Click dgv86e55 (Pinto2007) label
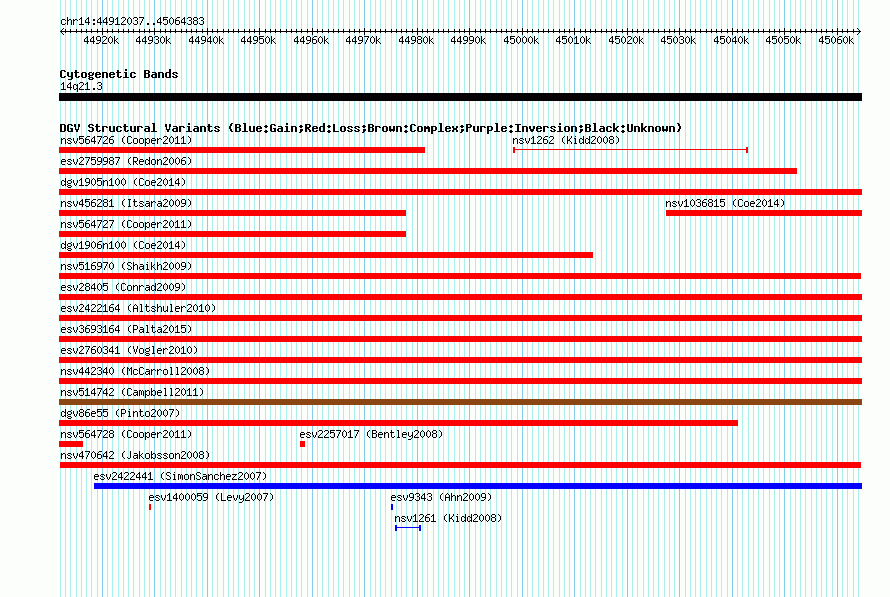890x597 pixels. 120,413
